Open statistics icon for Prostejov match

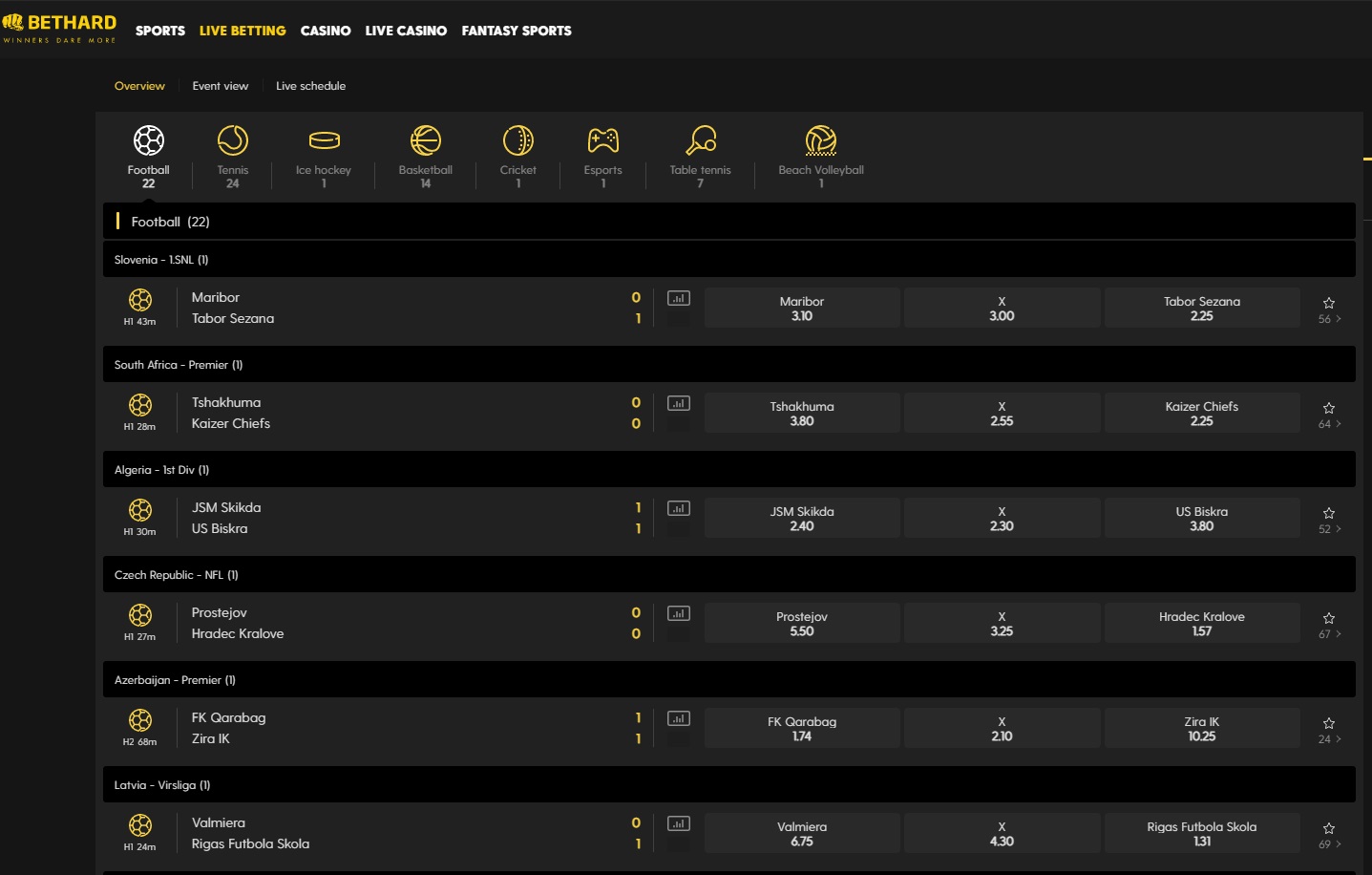click(x=679, y=613)
